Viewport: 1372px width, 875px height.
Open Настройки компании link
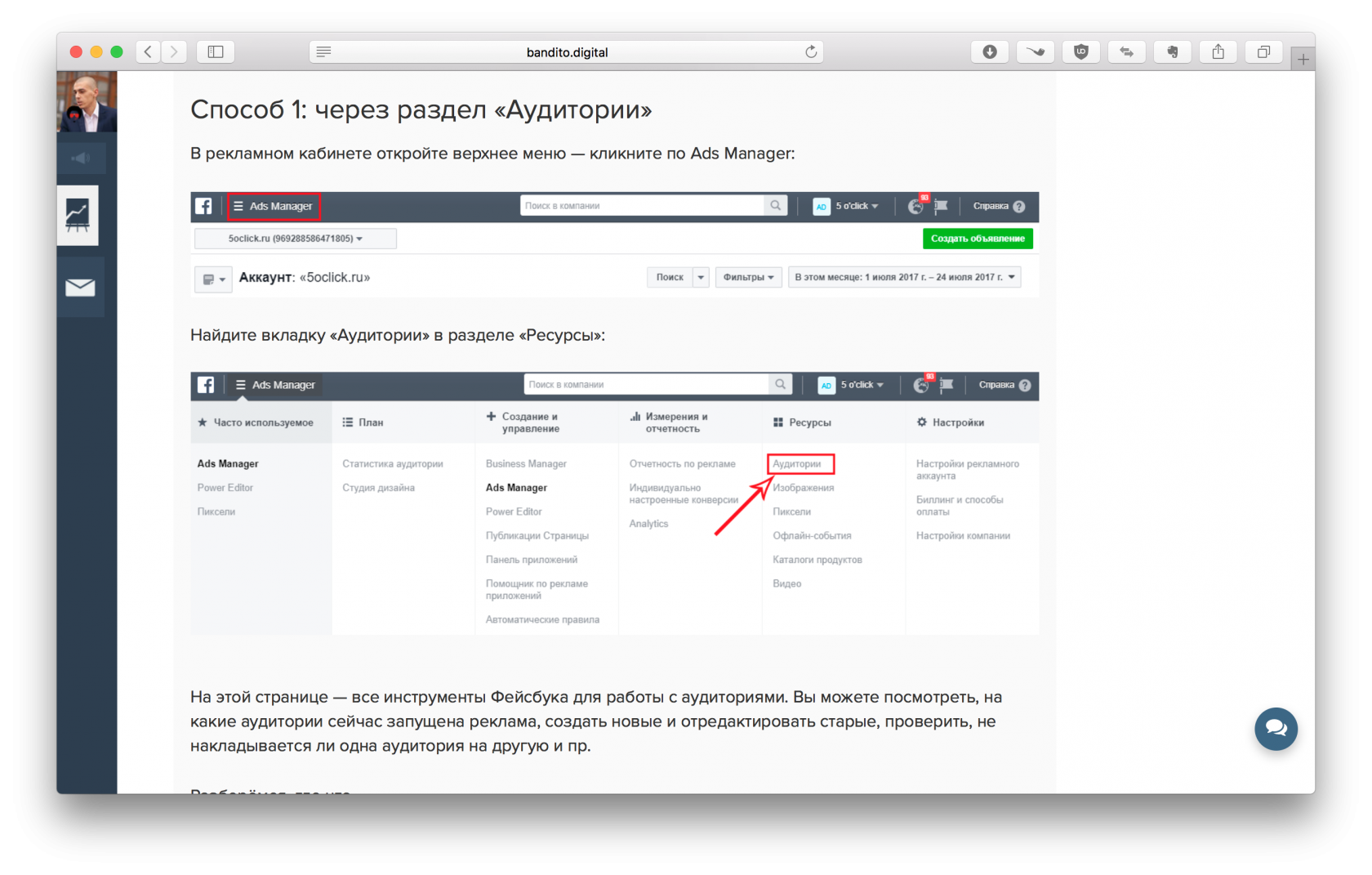click(x=963, y=536)
